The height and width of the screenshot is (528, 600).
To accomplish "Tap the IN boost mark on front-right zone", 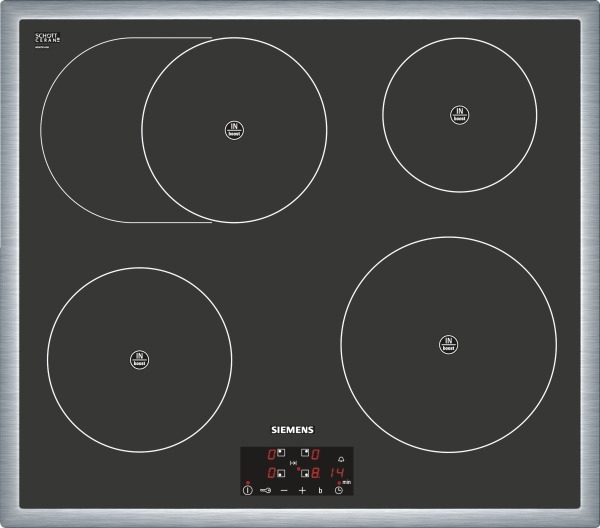I will (447, 344).
